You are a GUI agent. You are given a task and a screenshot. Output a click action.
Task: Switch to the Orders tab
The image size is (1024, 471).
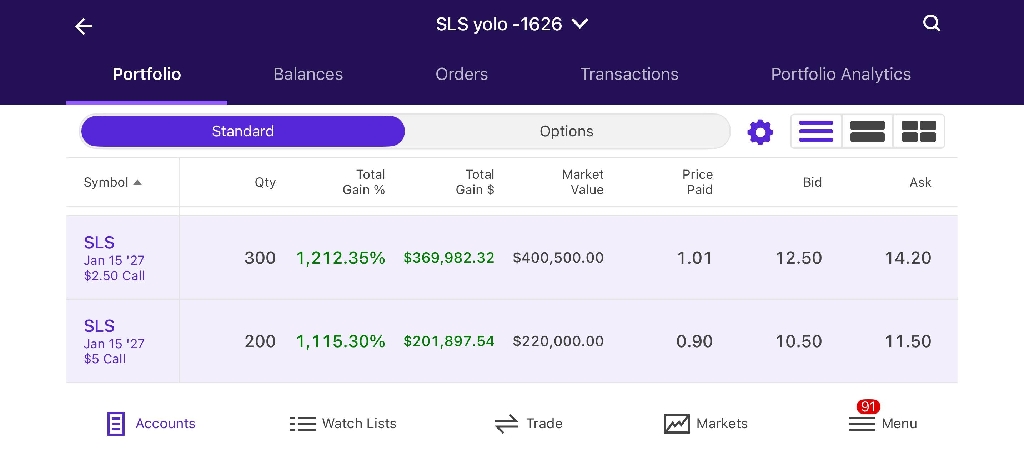pyautogui.click(x=461, y=74)
